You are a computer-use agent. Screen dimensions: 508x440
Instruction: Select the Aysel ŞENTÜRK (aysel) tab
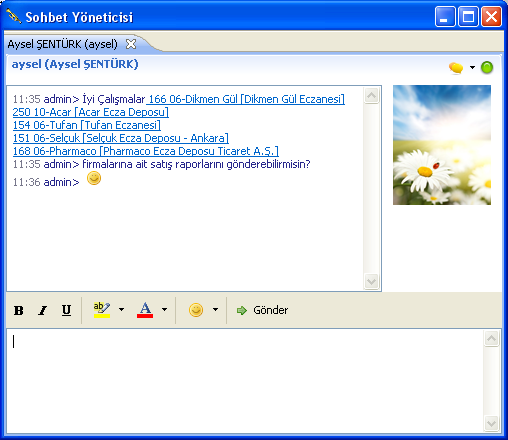(x=63, y=44)
